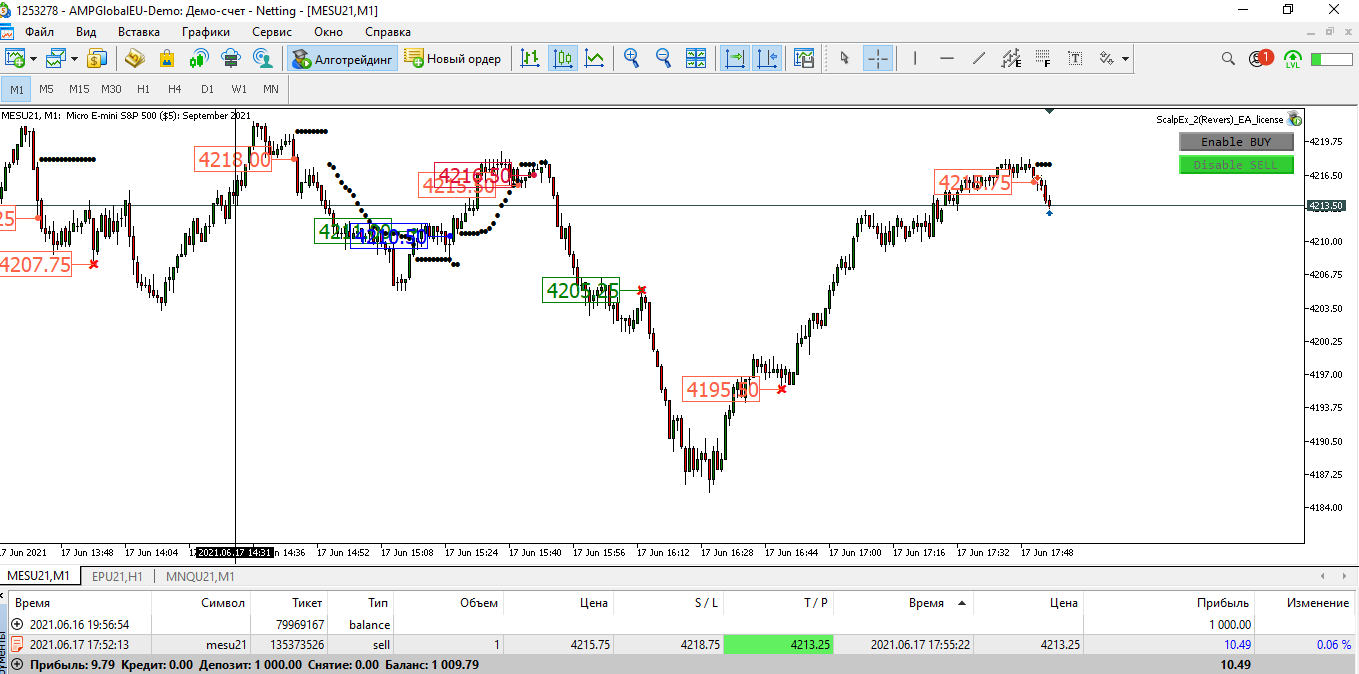The image size is (1359, 674).
Task: Select the M1 timeframe
Action: tap(17, 89)
